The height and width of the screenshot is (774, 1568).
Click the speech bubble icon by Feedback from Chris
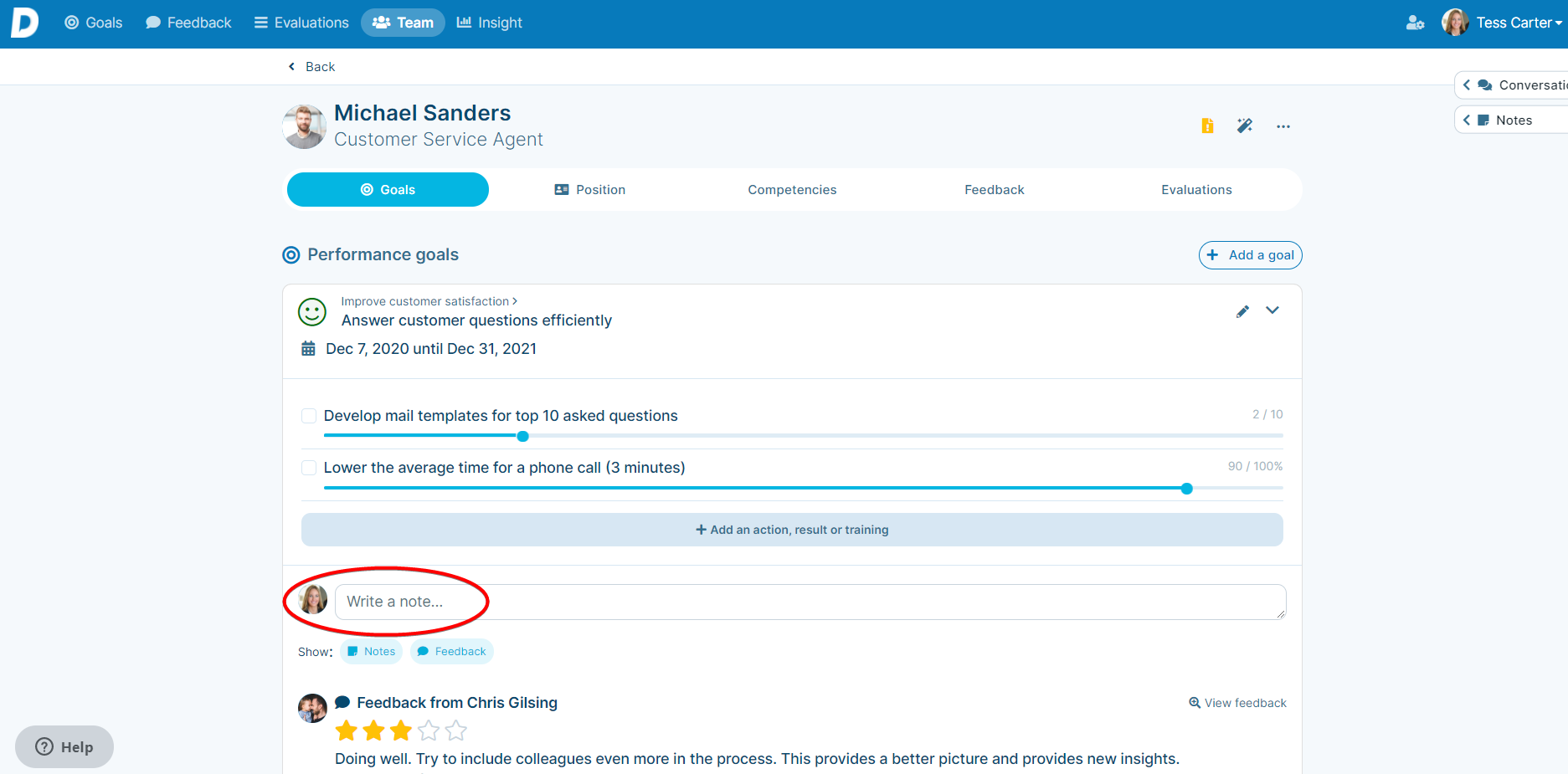[x=342, y=703]
